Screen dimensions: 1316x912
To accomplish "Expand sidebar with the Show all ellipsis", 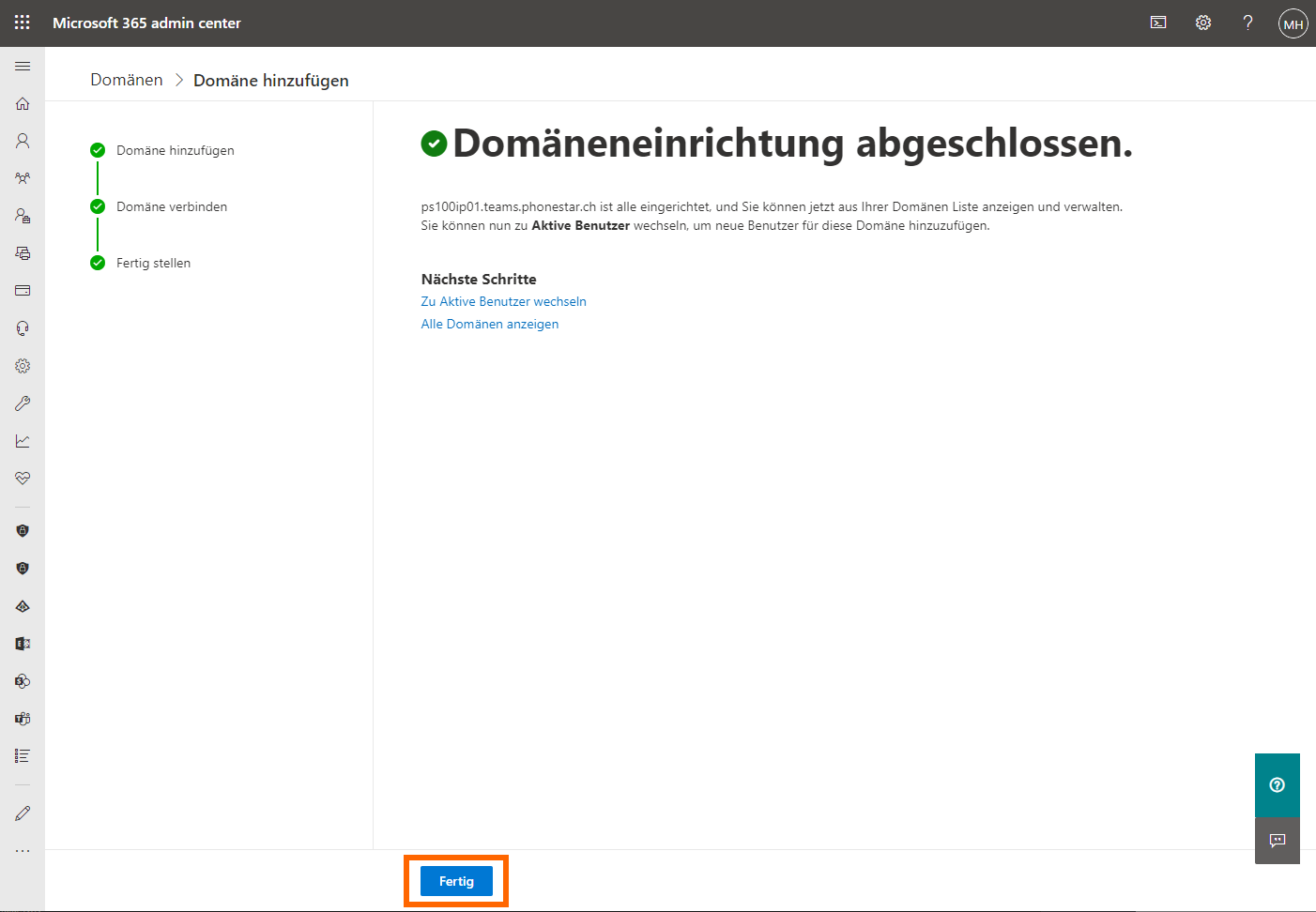I will pos(23,851).
